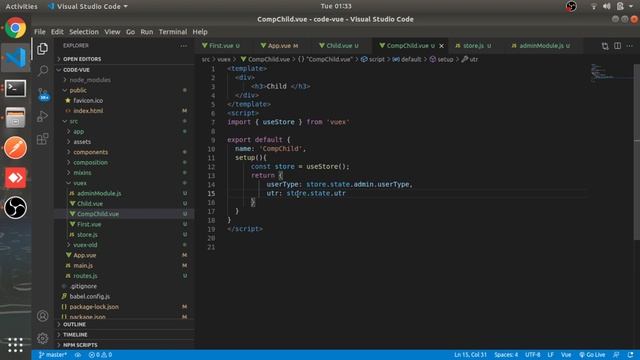Open the File menu

tap(40, 32)
